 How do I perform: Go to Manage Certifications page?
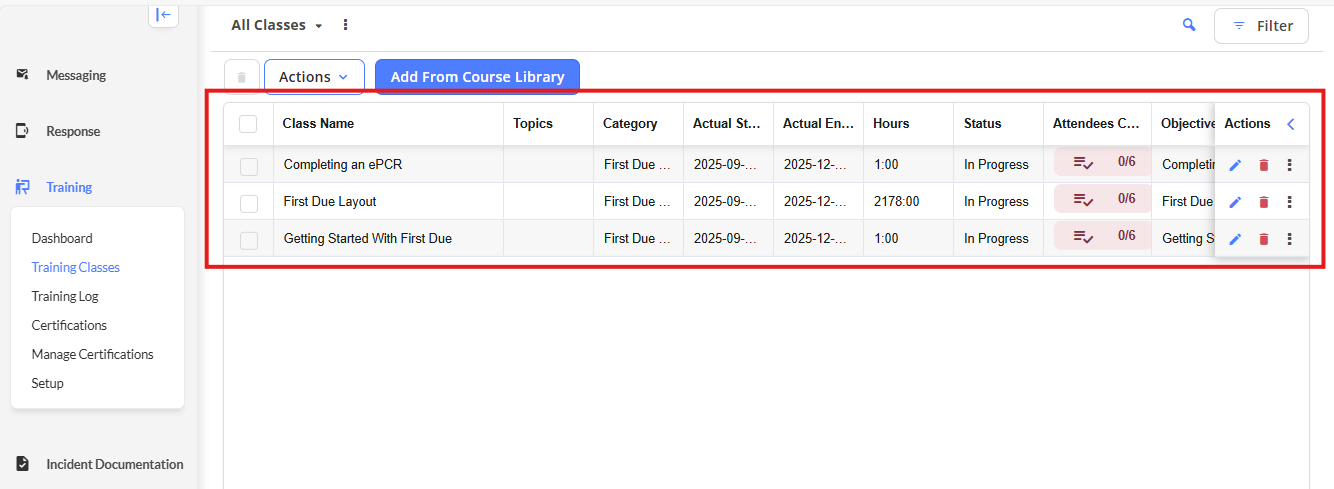(x=92, y=354)
